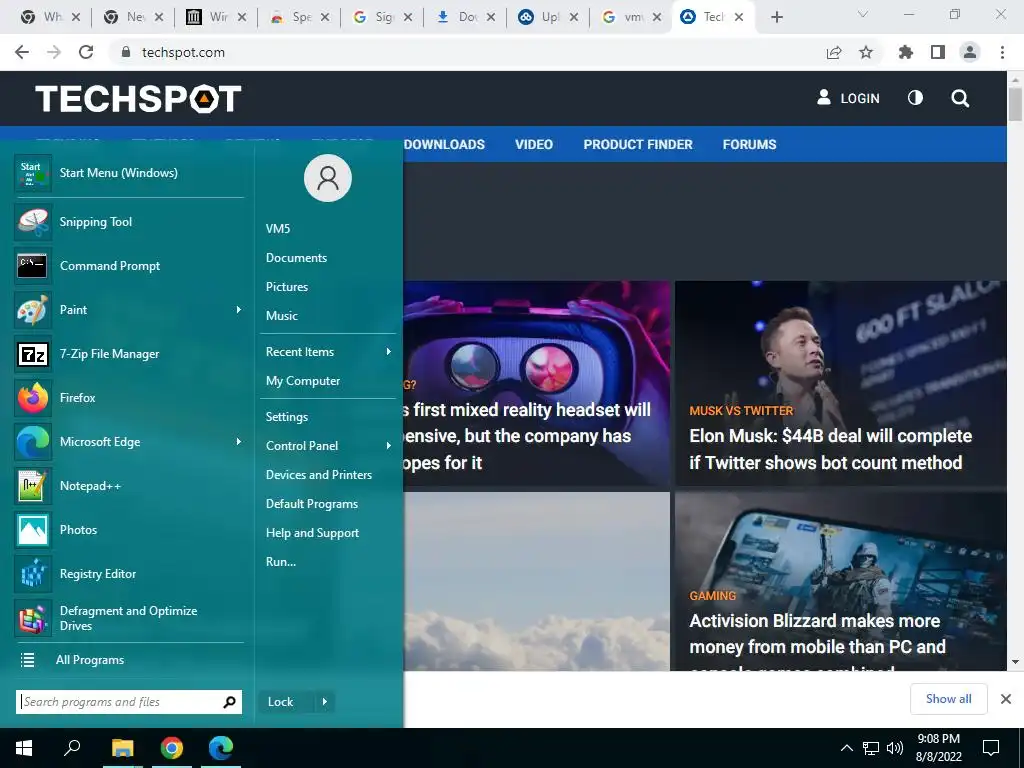Click Start Menu (Windows) entry

click(129, 173)
